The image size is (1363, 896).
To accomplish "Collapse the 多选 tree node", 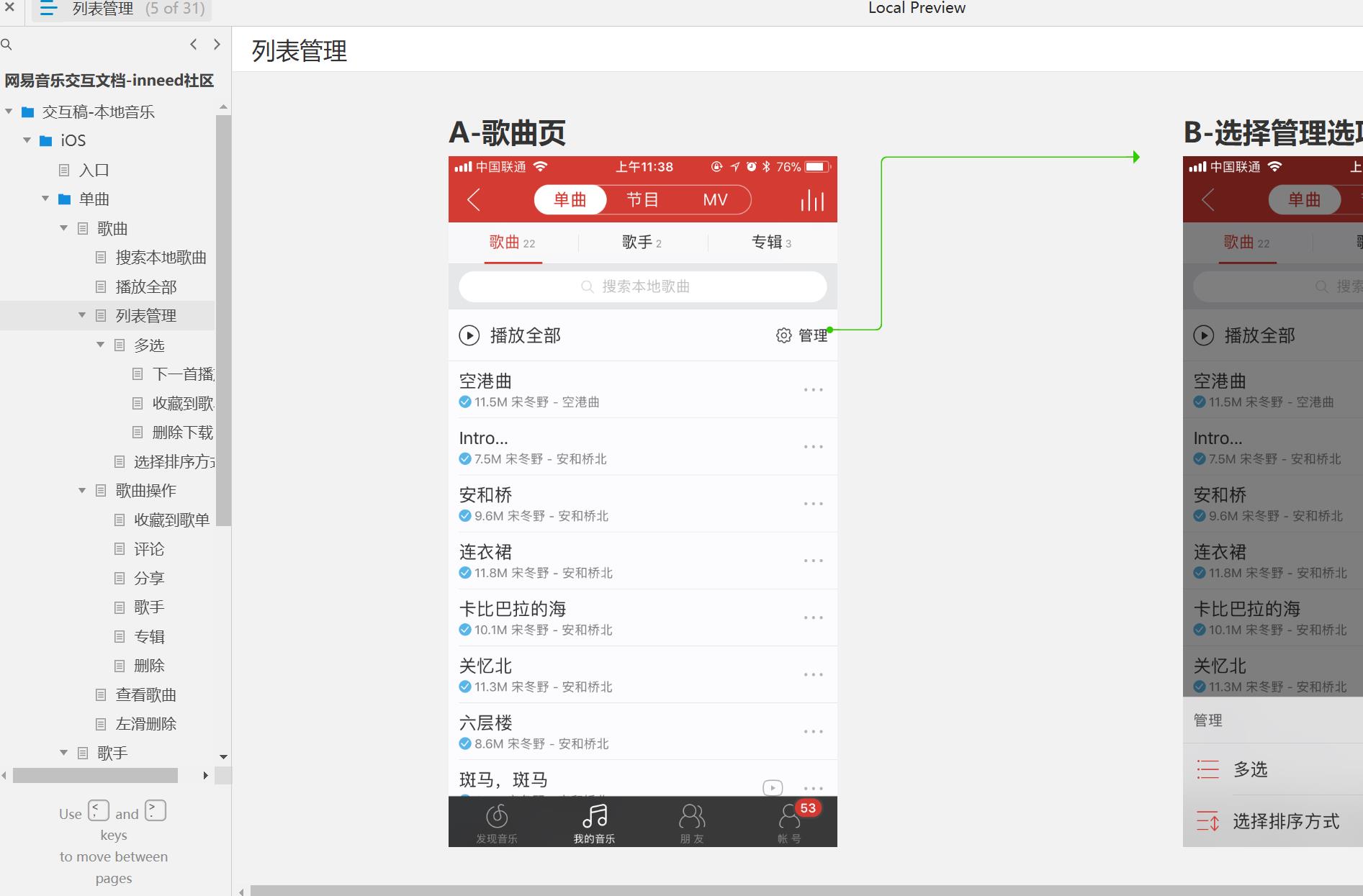I will [100, 345].
